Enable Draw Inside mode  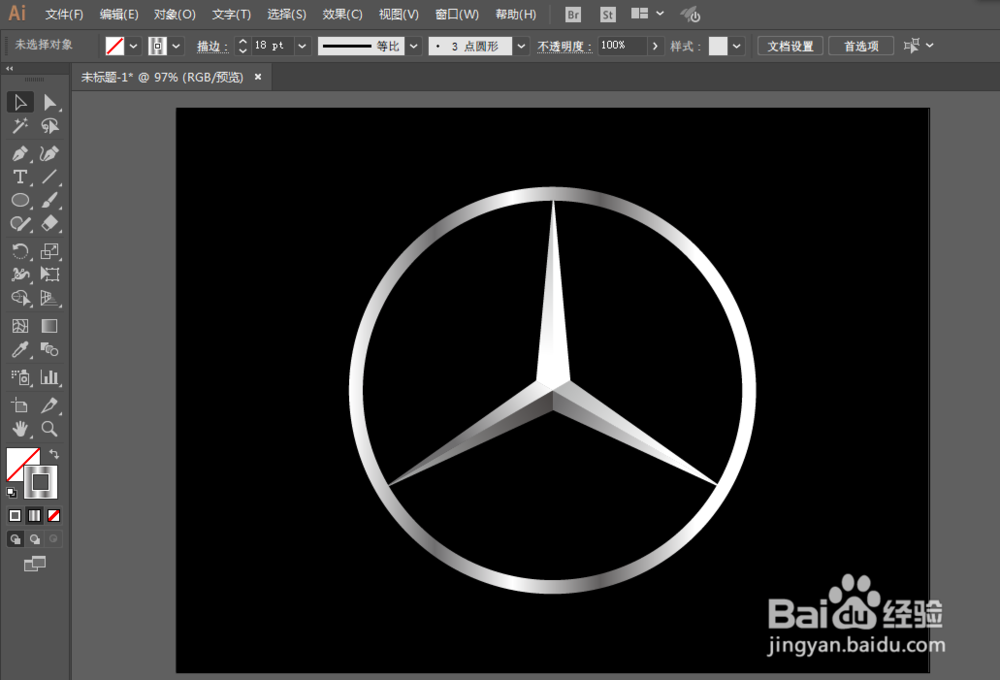tap(54, 539)
